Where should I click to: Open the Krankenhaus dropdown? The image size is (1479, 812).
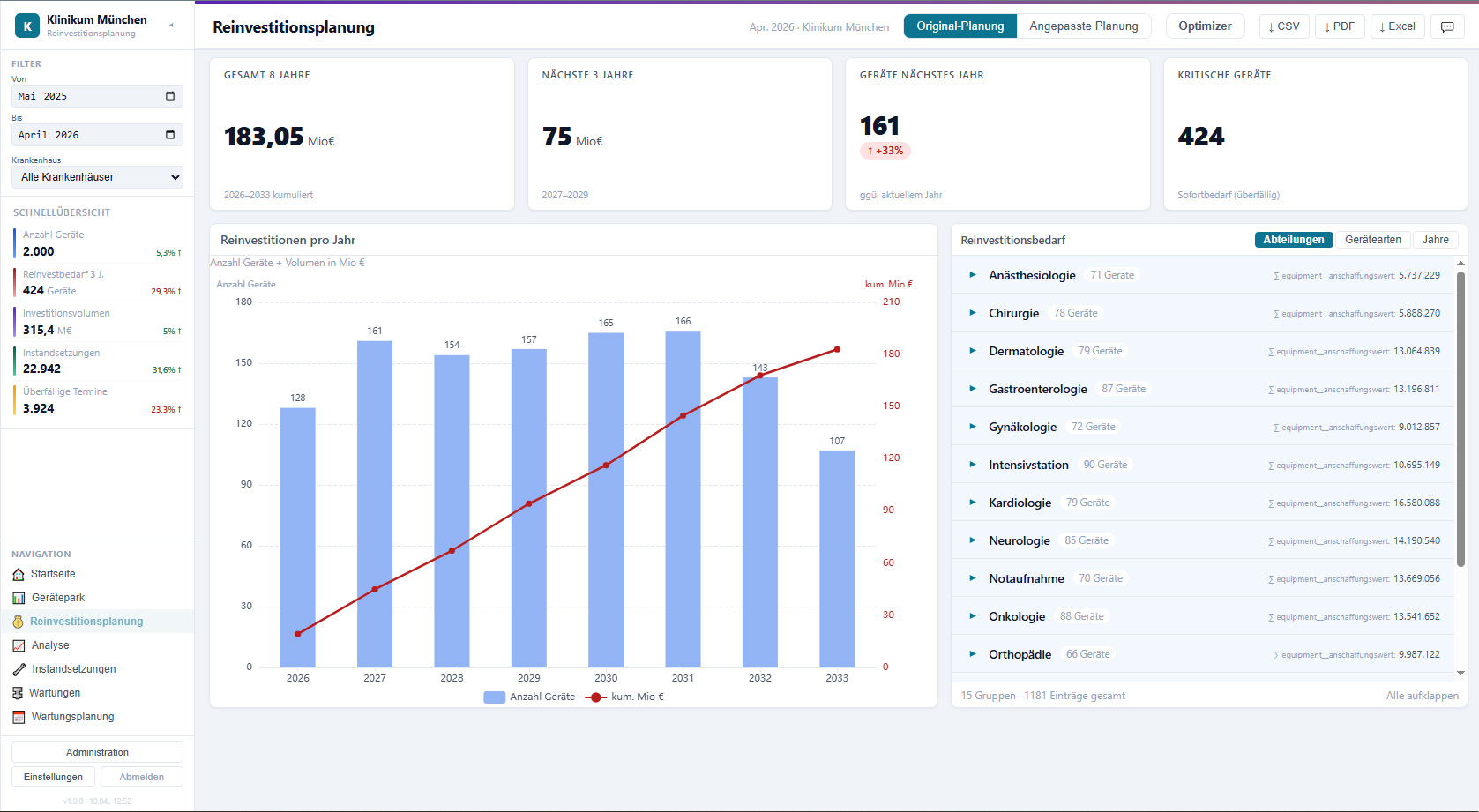tap(97, 177)
